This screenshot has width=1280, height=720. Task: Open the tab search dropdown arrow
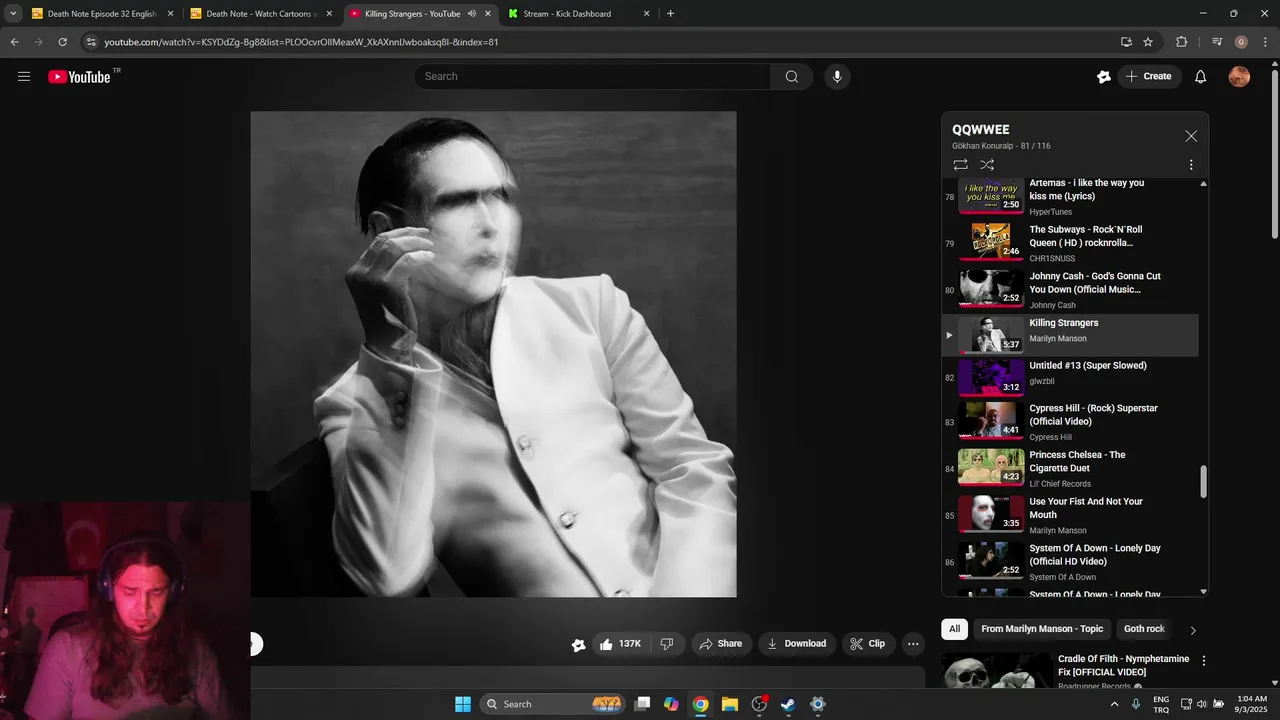(13, 14)
